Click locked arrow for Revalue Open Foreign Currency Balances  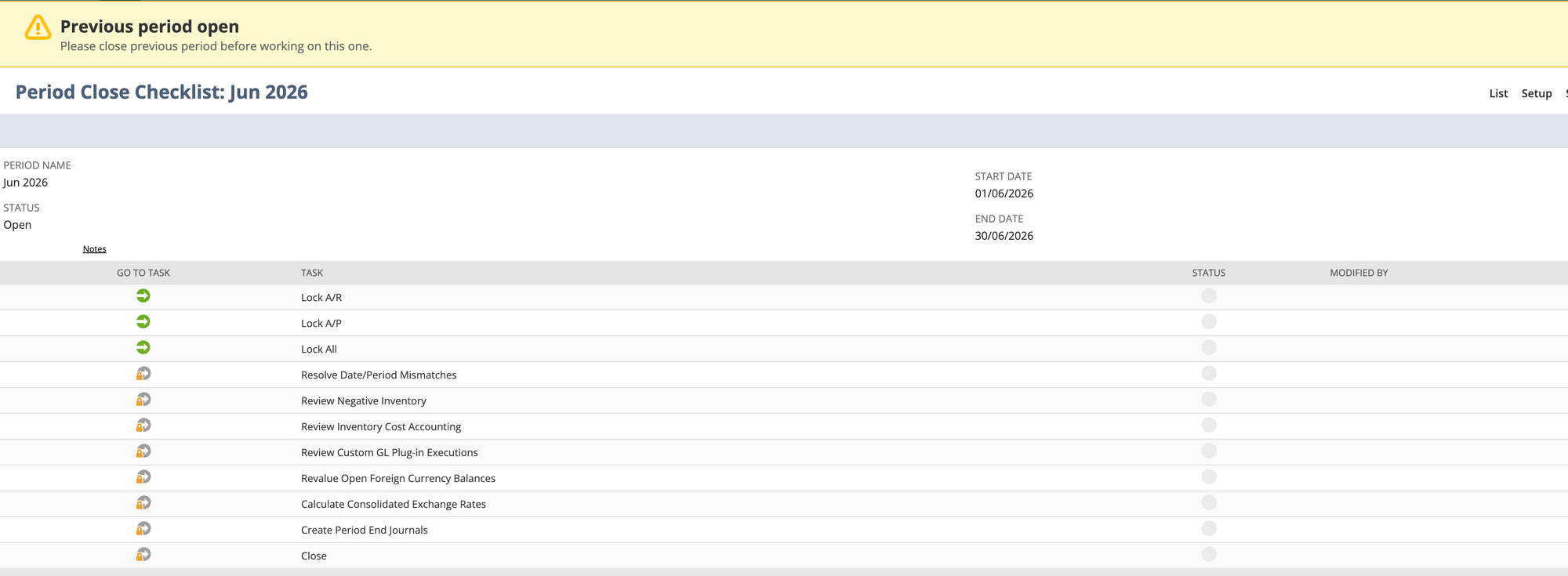pos(143,476)
